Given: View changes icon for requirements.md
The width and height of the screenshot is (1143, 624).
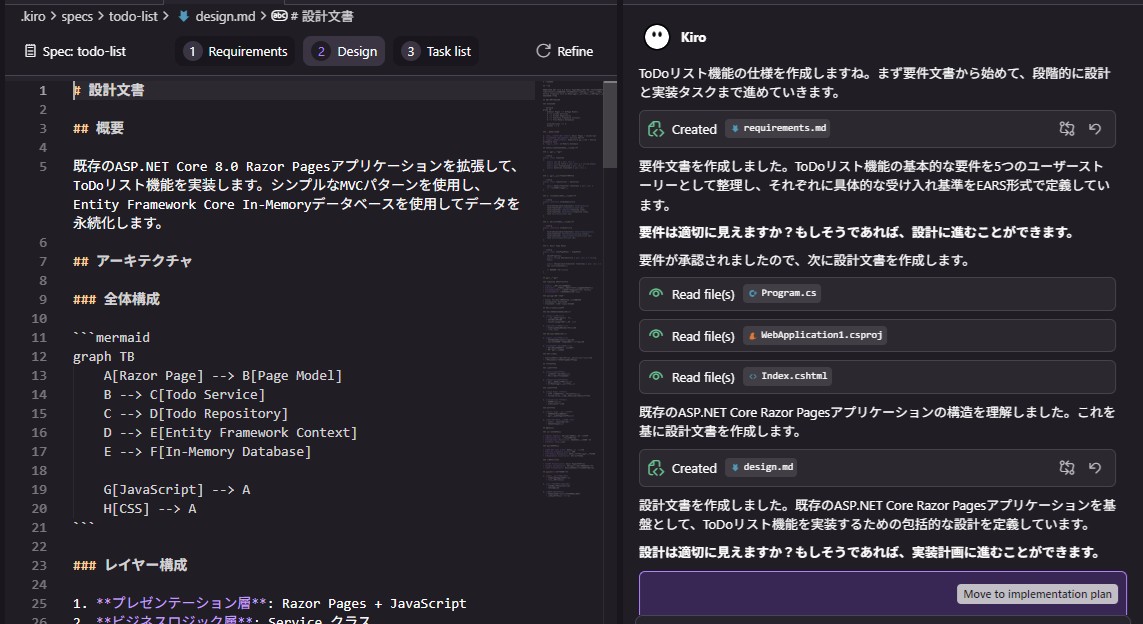Looking at the screenshot, I should 1067,129.
